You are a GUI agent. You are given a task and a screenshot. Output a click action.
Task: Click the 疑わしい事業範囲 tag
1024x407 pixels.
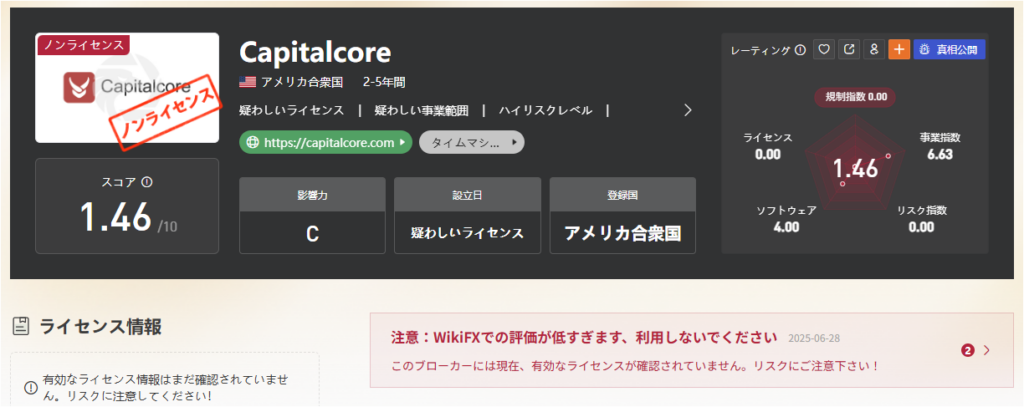coord(421,110)
